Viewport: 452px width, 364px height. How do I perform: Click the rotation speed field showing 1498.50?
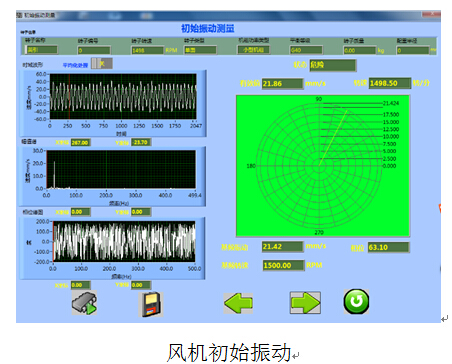tap(390, 83)
